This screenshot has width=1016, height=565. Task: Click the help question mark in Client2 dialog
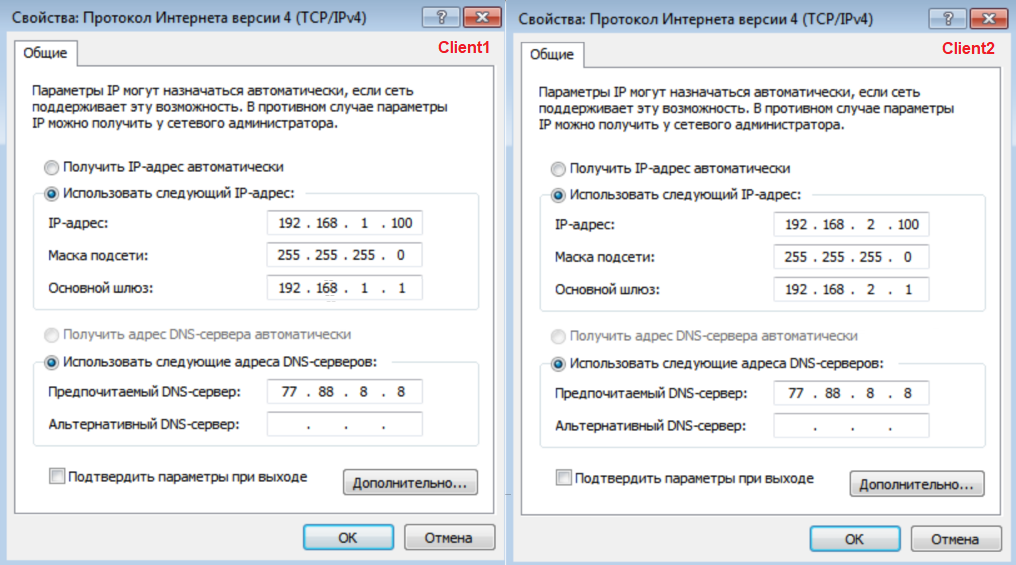click(948, 18)
